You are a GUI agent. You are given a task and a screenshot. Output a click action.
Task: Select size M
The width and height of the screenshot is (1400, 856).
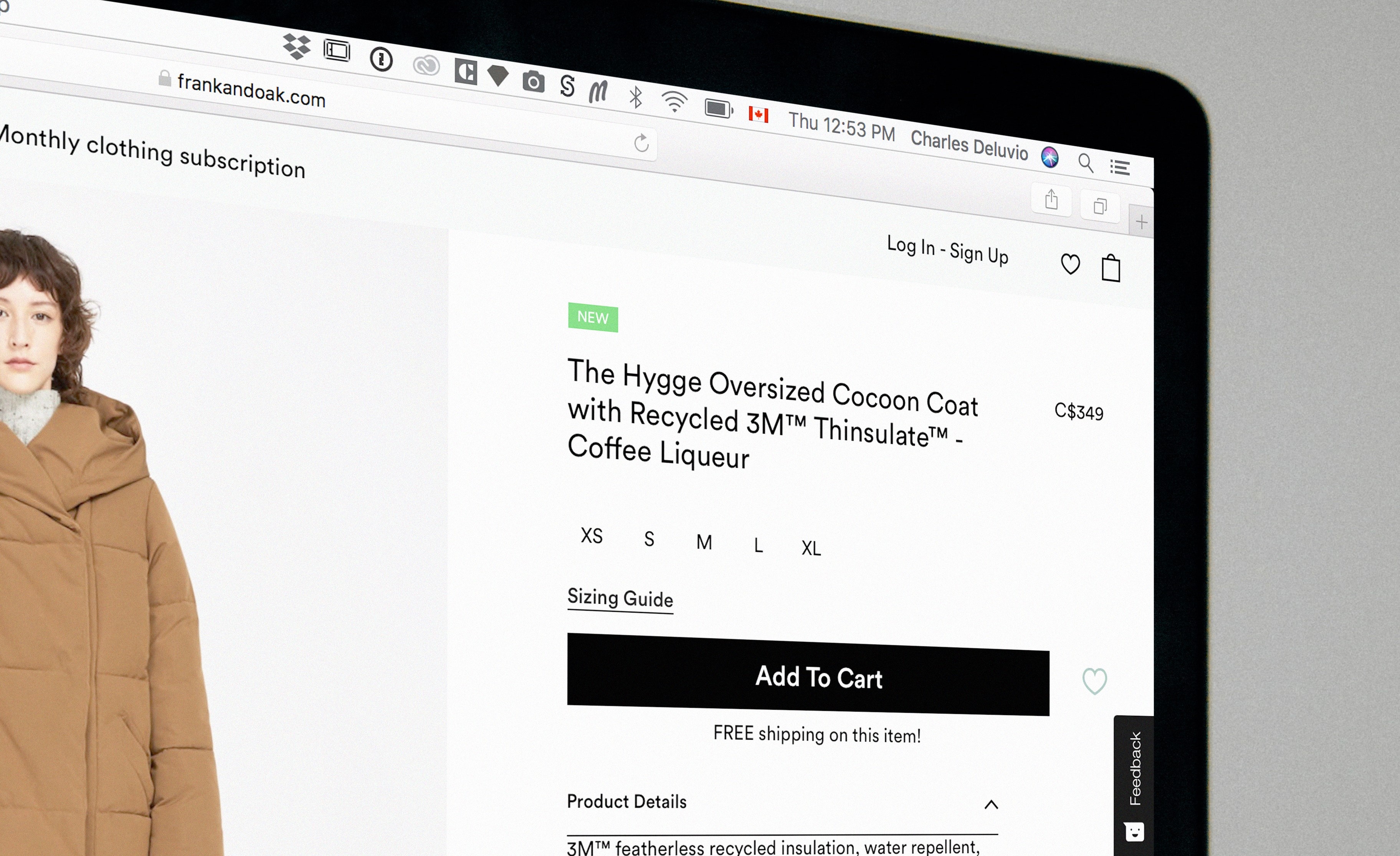click(704, 542)
